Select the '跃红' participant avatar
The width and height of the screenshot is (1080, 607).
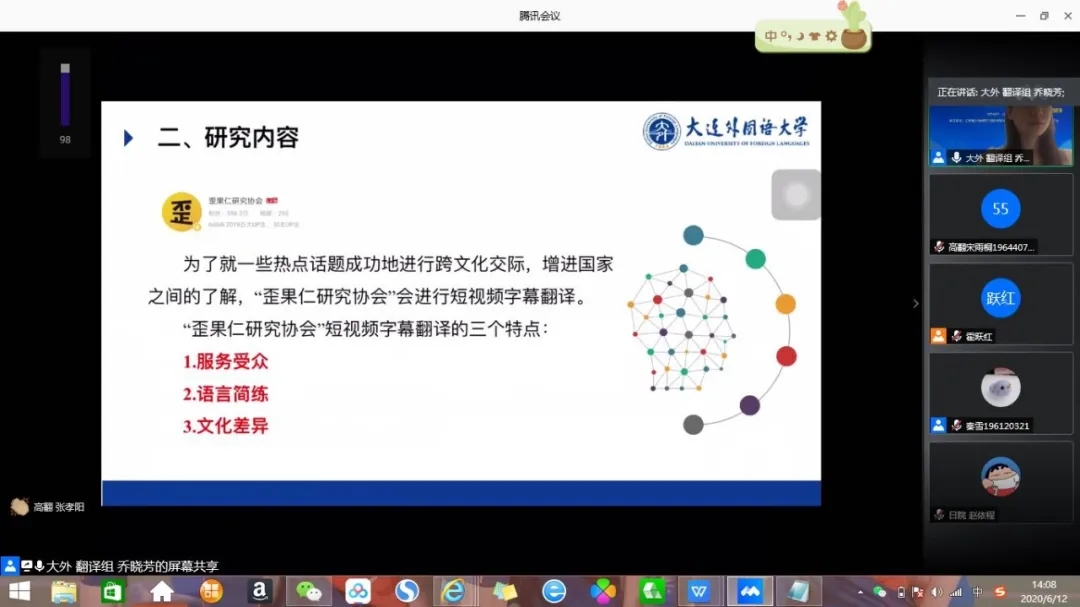click(1000, 298)
